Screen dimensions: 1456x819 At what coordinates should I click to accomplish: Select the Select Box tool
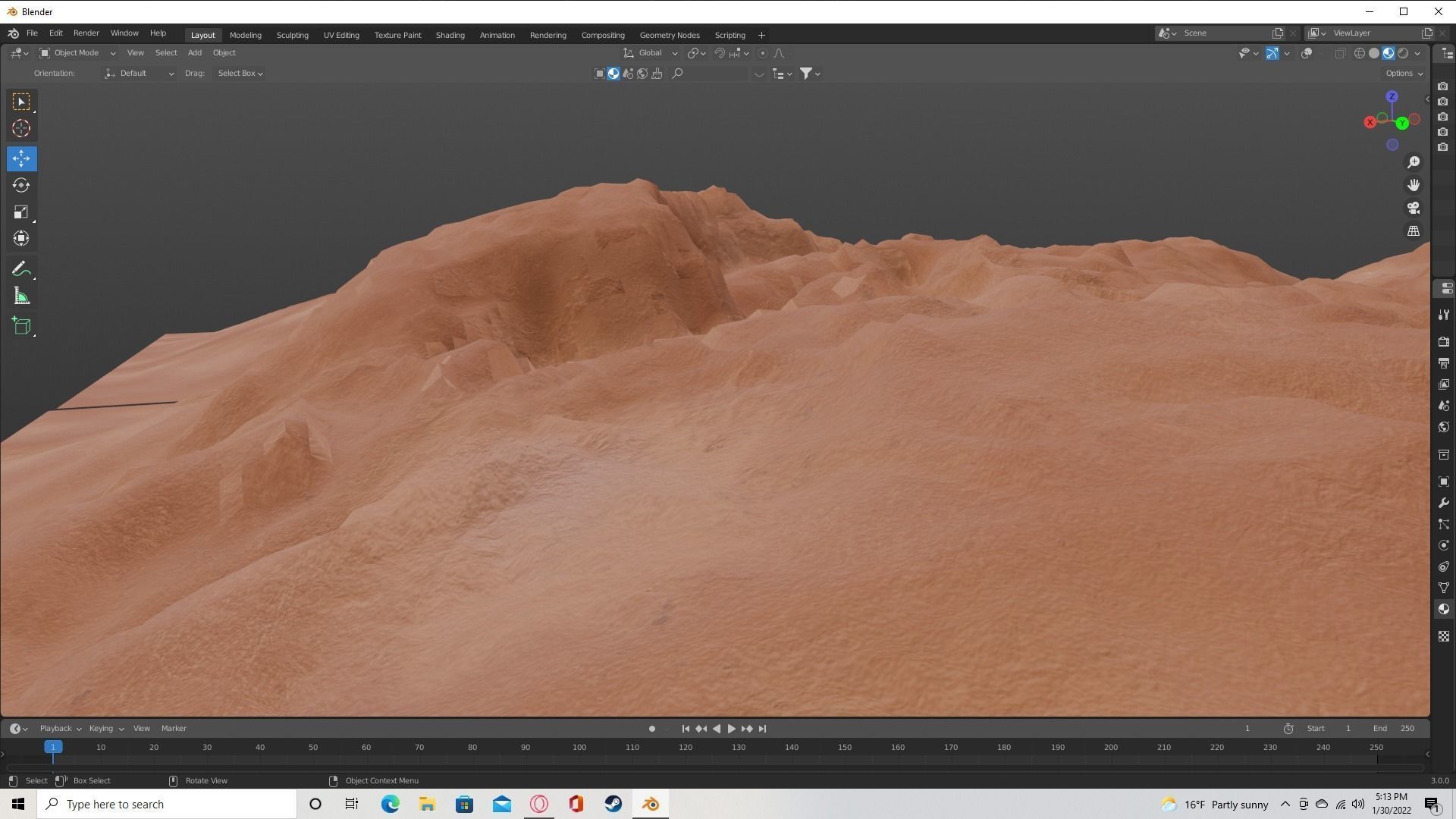21,102
